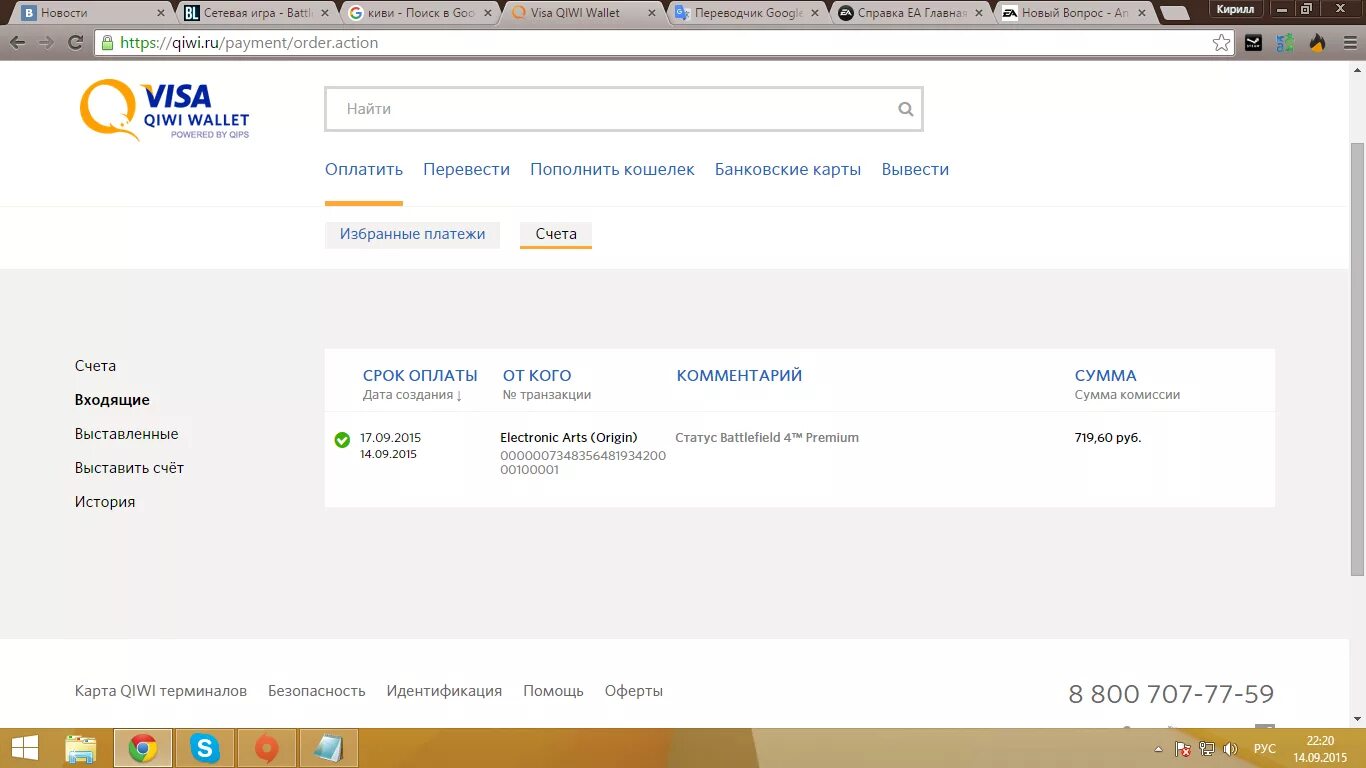This screenshot has width=1366, height=768.
Task: Bookmark this page with the star
Action: pos(1221,43)
